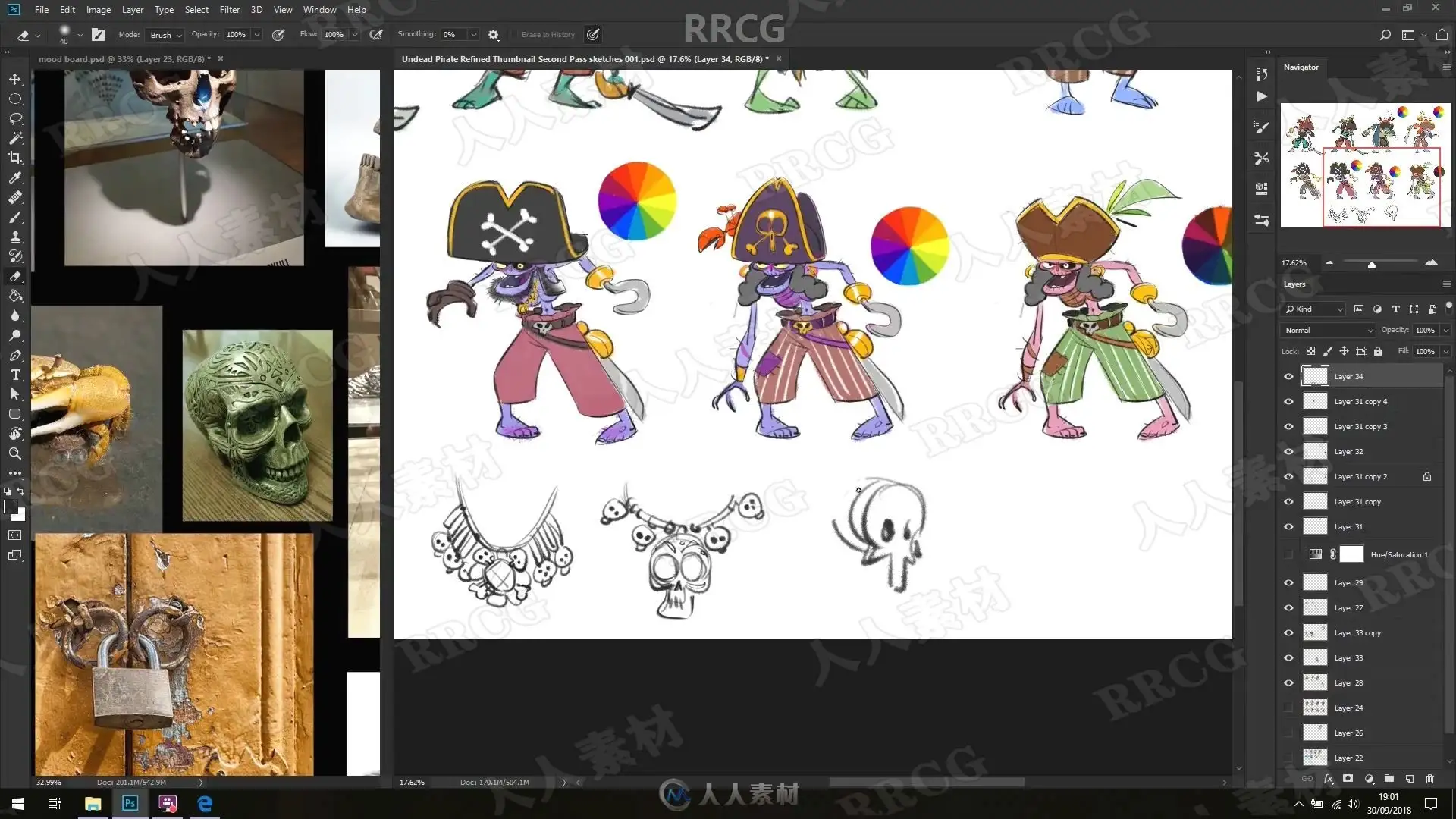The width and height of the screenshot is (1456, 819).
Task: Open brush preset picker arrow
Action: (80, 35)
